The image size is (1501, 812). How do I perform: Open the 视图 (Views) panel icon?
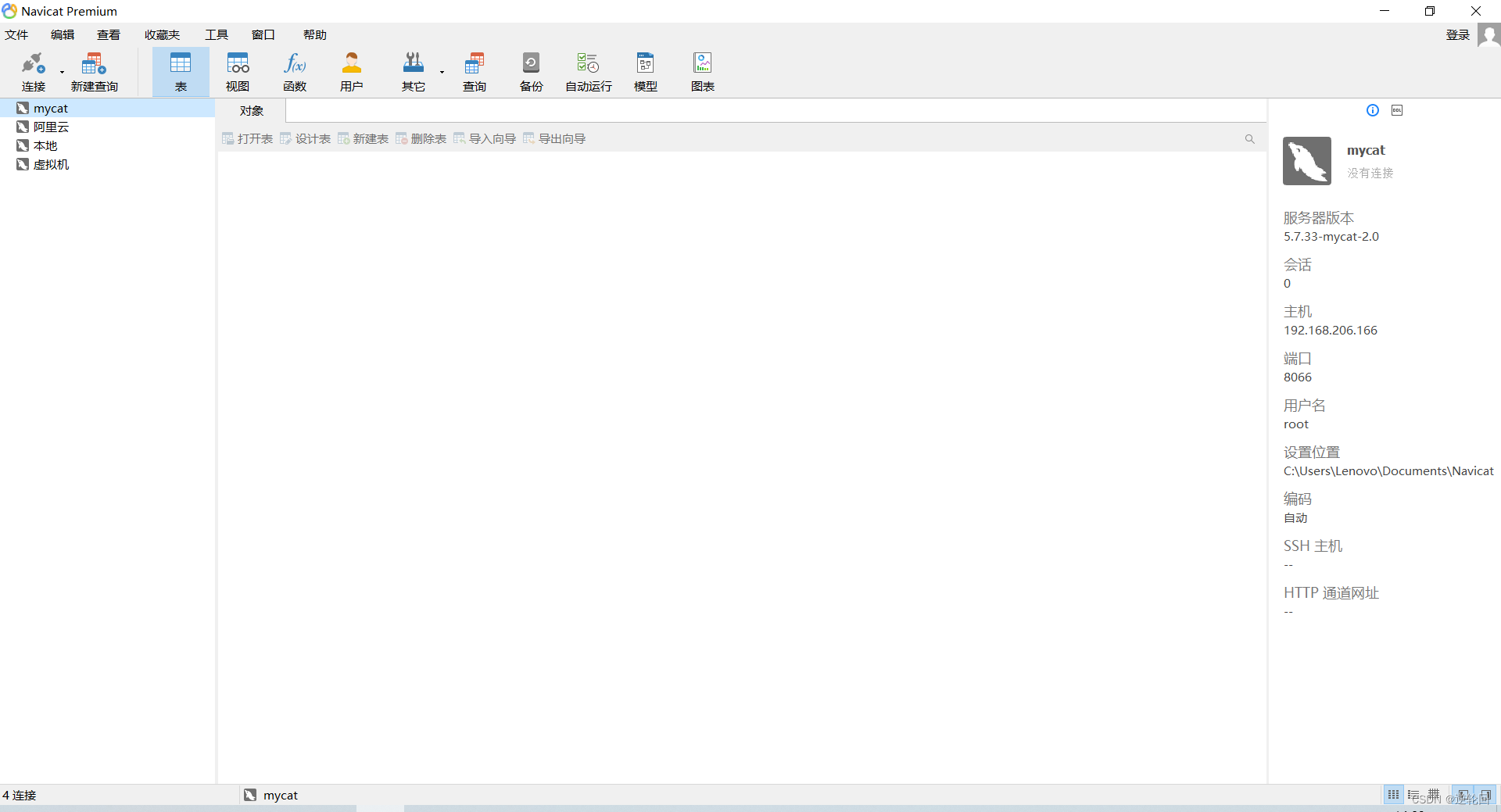pos(238,71)
